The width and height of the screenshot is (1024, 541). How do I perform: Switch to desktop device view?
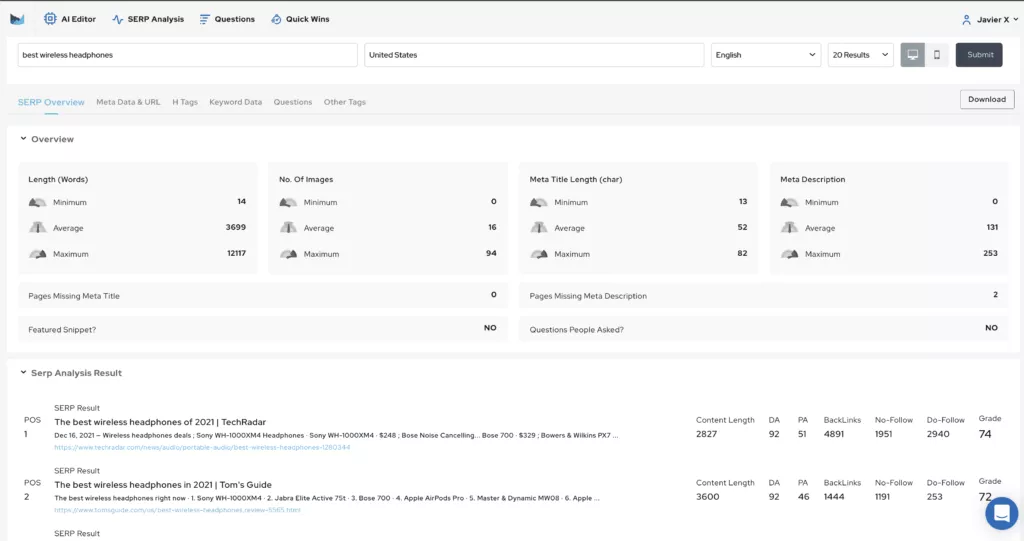[x=912, y=55]
